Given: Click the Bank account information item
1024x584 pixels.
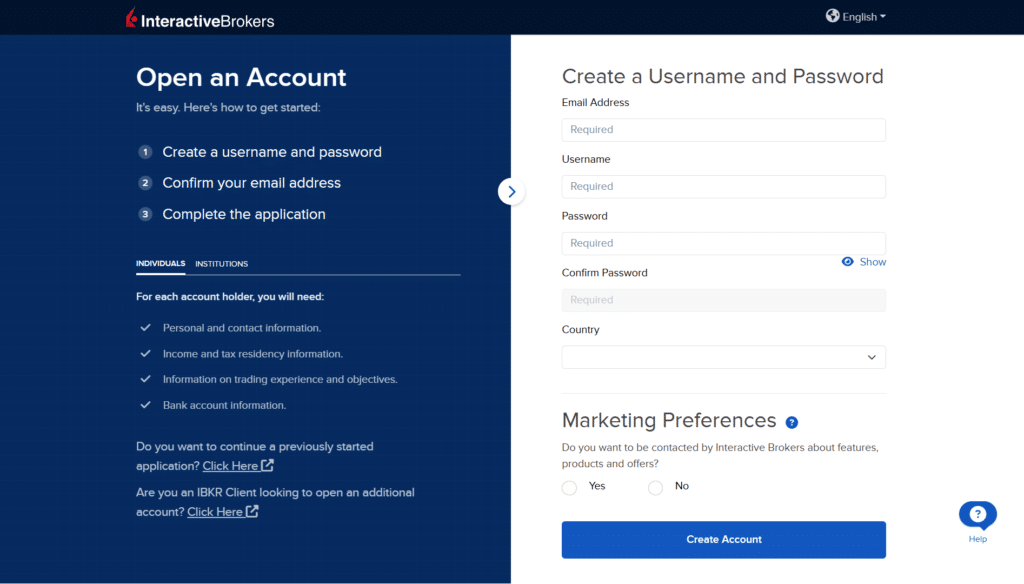Looking at the screenshot, I should tap(225, 406).
